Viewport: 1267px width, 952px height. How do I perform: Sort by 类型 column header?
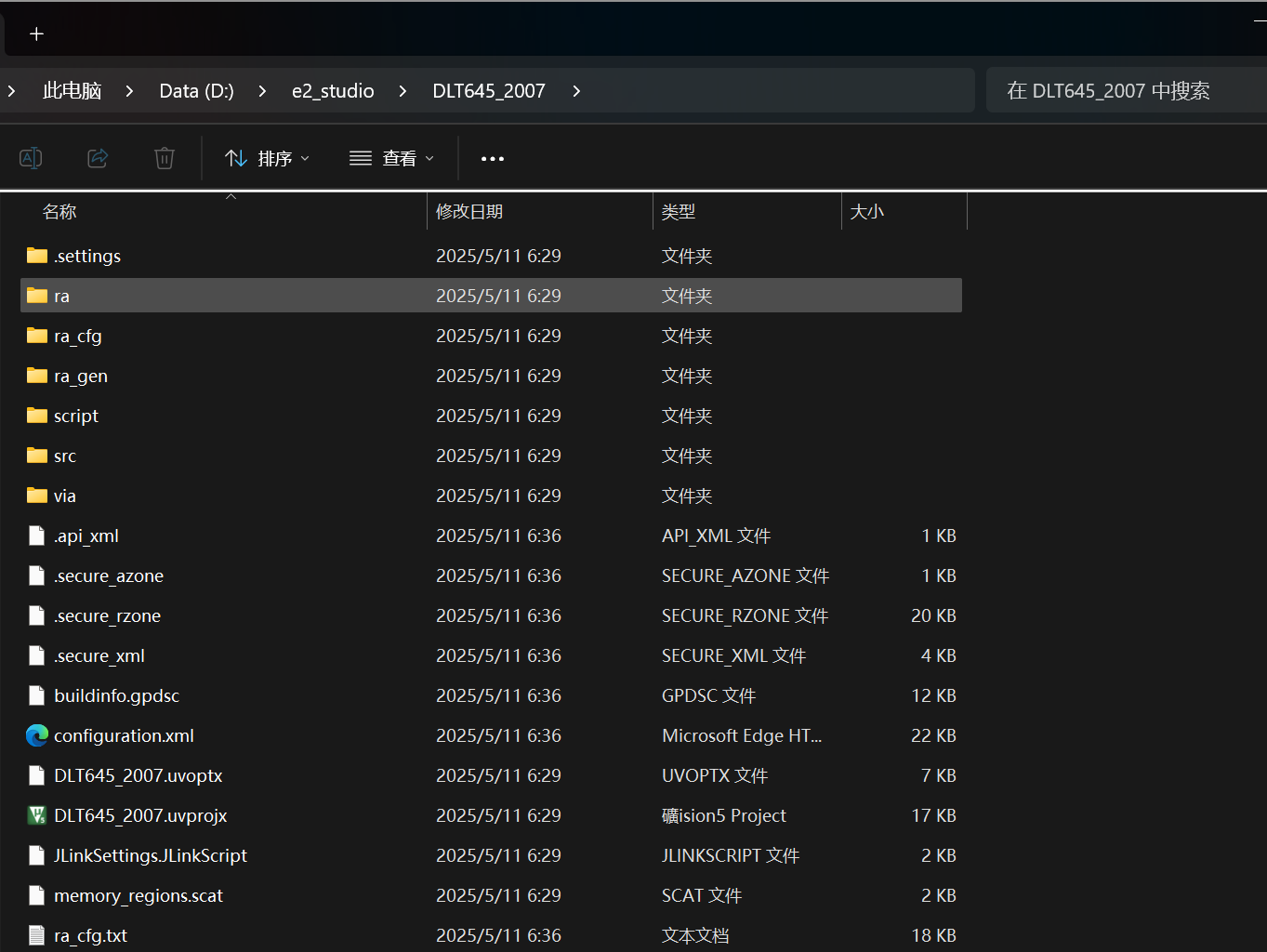679,212
